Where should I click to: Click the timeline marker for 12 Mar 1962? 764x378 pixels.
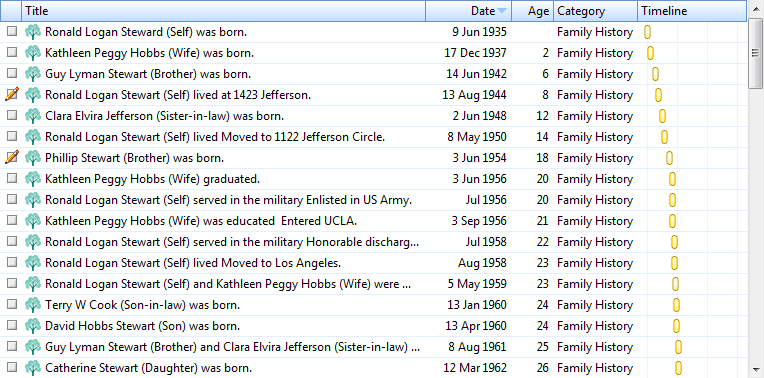click(x=678, y=367)
